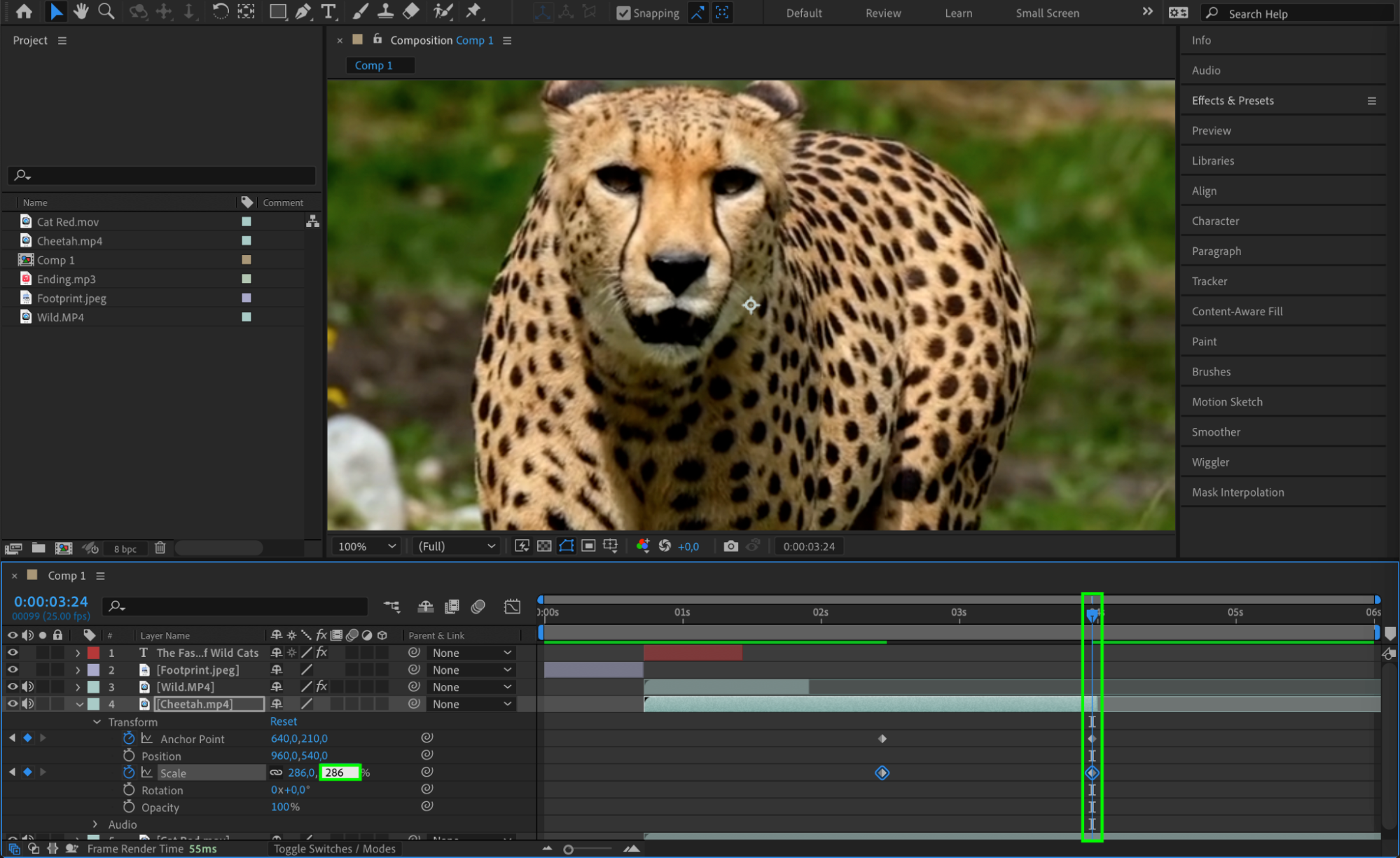
Task: Click the red label swatch of layer 1
Action: [x=93, y=653]
